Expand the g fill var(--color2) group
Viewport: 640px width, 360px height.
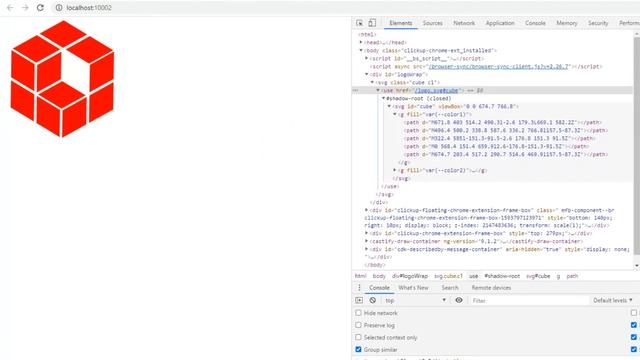tap(395, 170)
